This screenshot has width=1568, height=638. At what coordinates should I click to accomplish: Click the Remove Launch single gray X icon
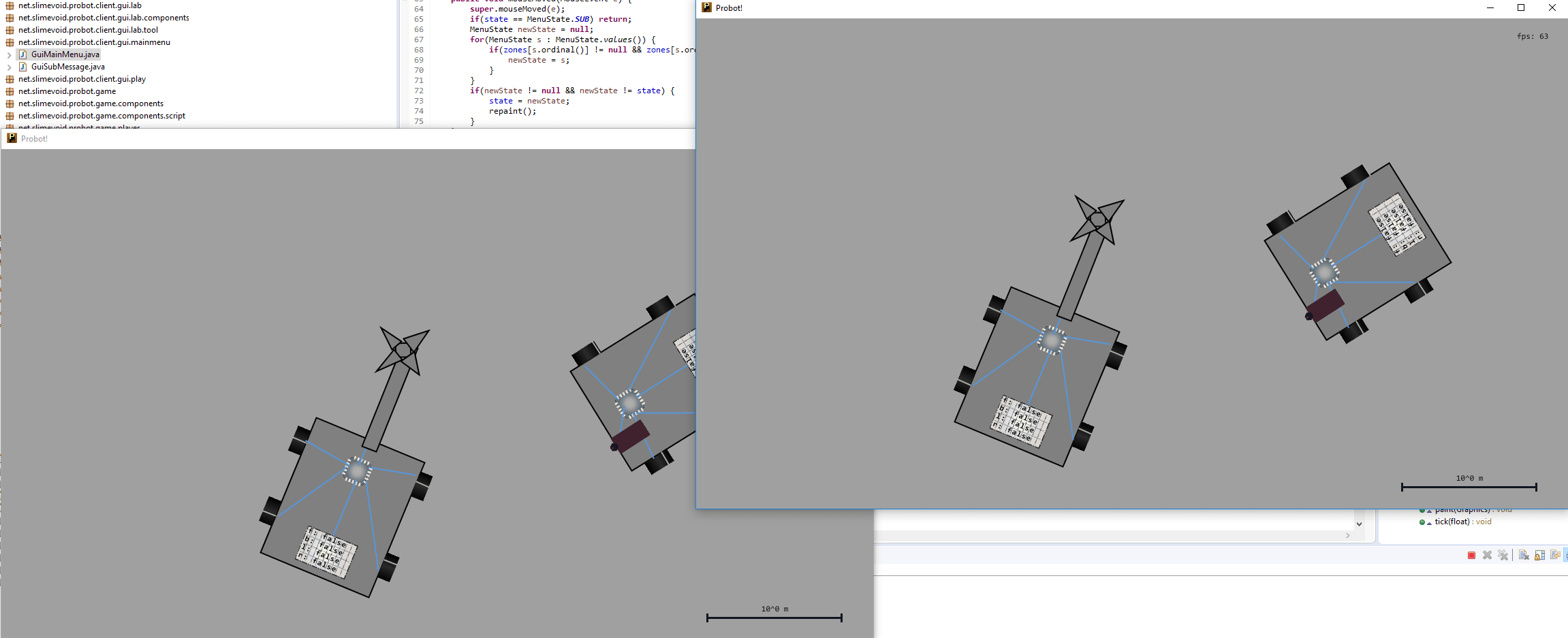(x=1487, y=555)
